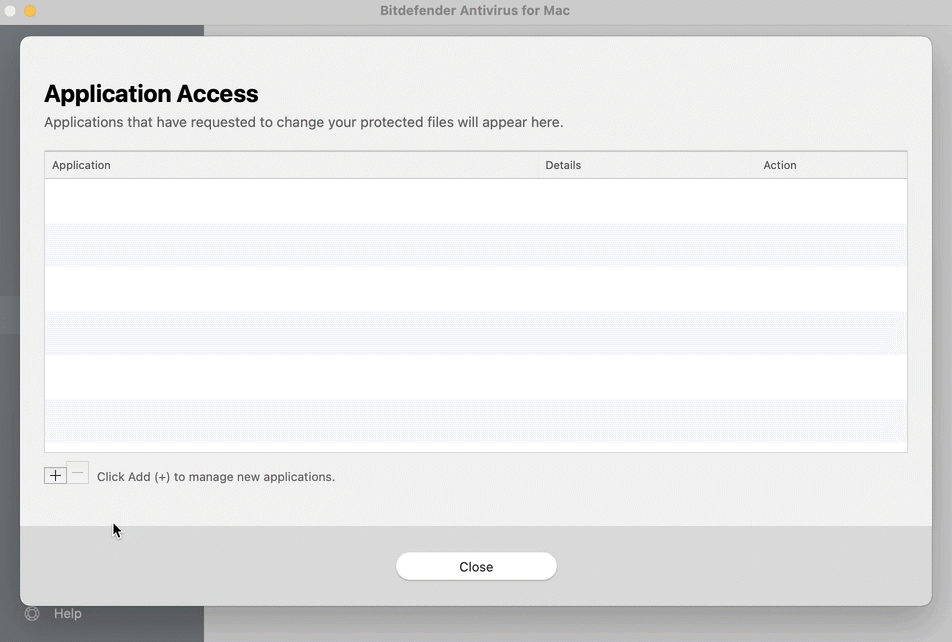The height and width of the screenshot is (642, 952).
Task: Minimize the Bitdefender window with yellow button
Action: [x=30, y=11]
